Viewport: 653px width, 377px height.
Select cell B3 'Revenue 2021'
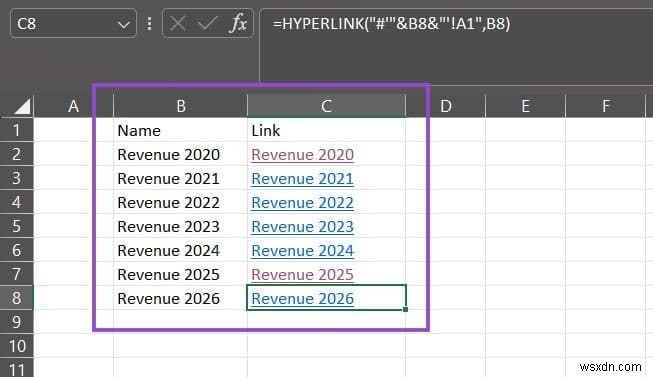tap(180, 179)
